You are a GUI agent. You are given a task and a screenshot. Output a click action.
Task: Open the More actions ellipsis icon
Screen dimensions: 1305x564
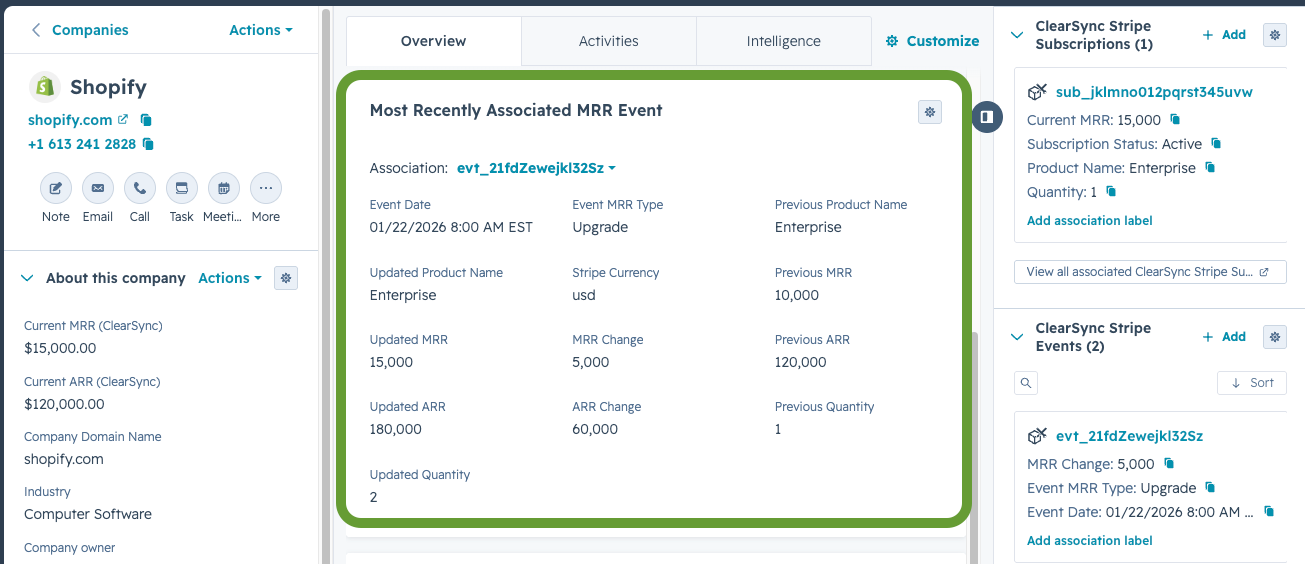266,188
